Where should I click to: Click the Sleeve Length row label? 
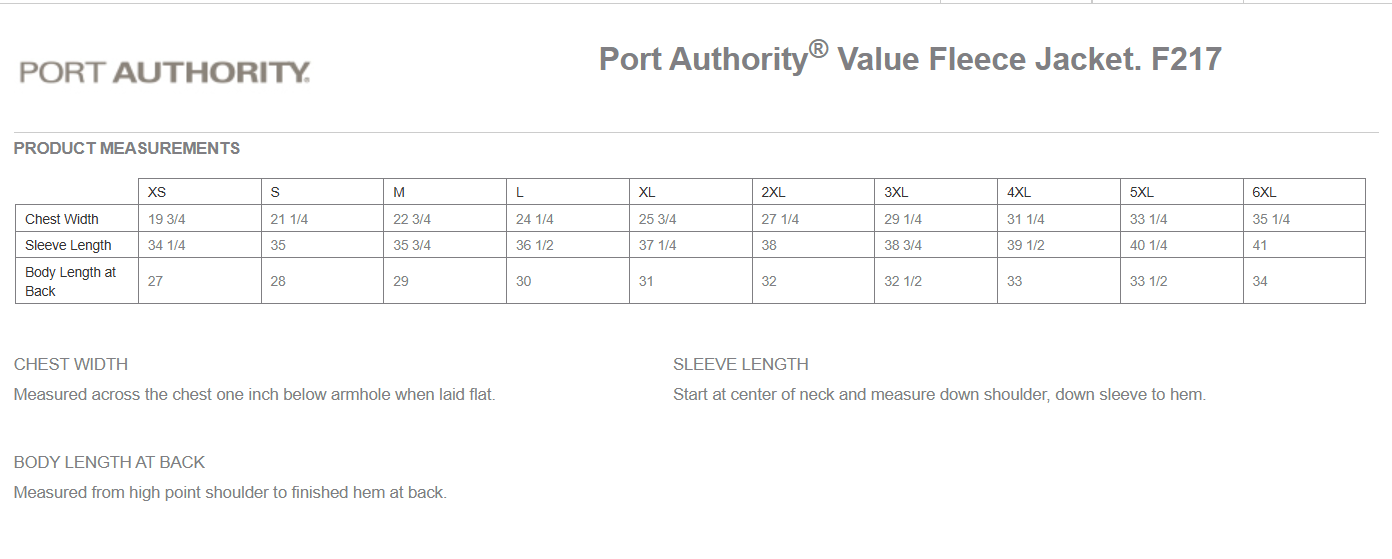click(68, 245)
